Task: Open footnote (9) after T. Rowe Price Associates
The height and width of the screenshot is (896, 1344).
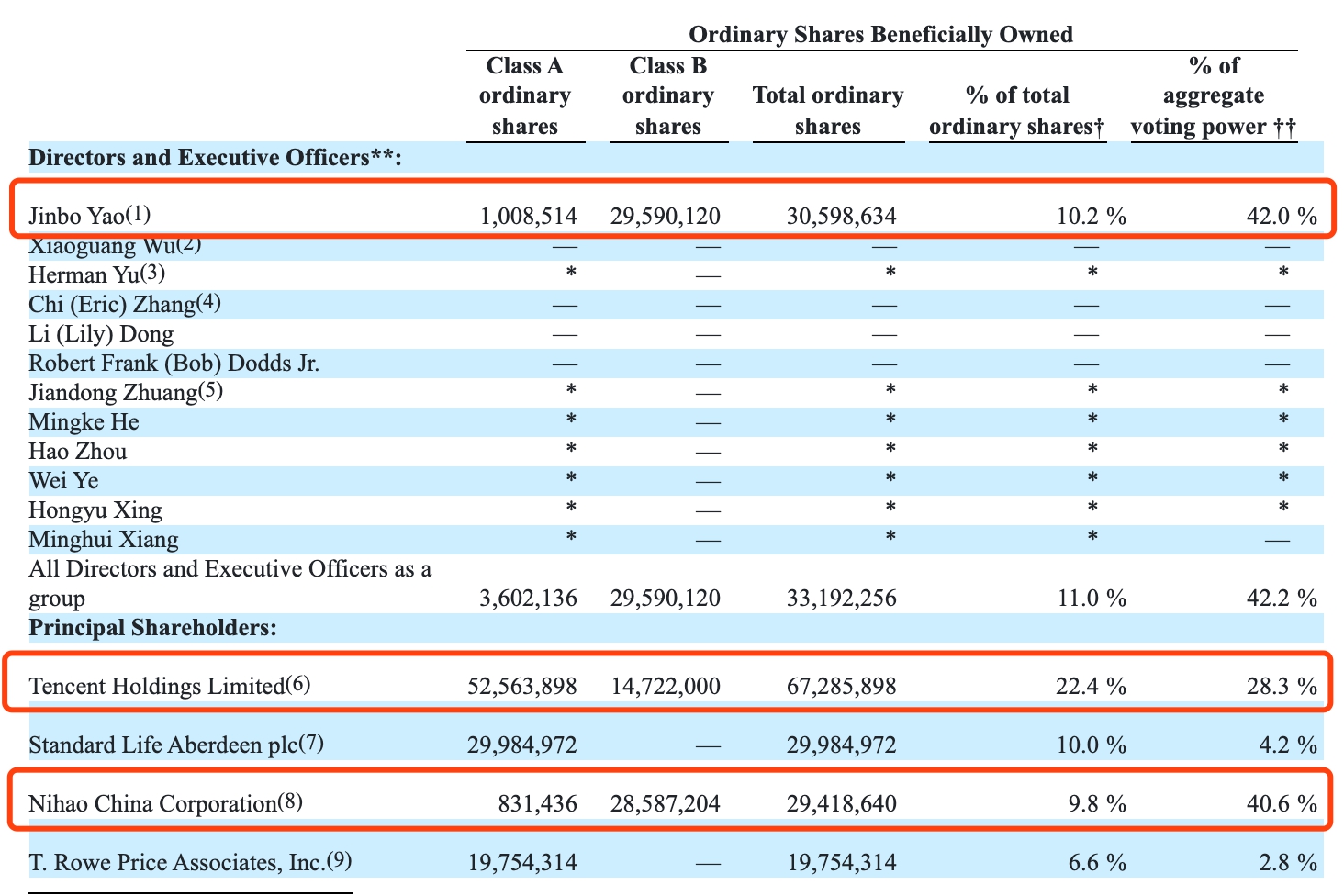Action: 340,860
